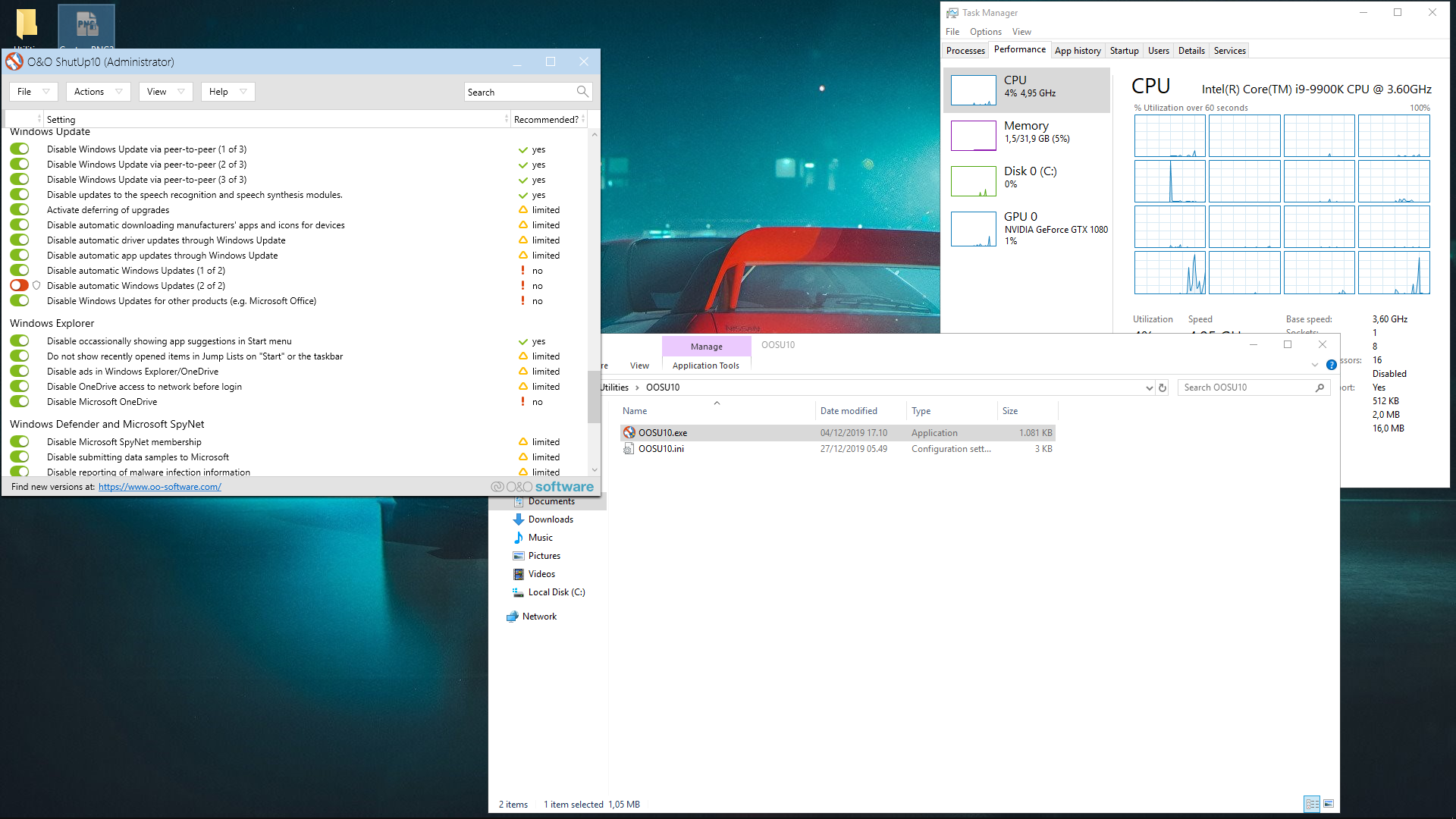Open Music in the Explorer sidebar
This screenshot has width=1456, height=819.
click(540, 538)
